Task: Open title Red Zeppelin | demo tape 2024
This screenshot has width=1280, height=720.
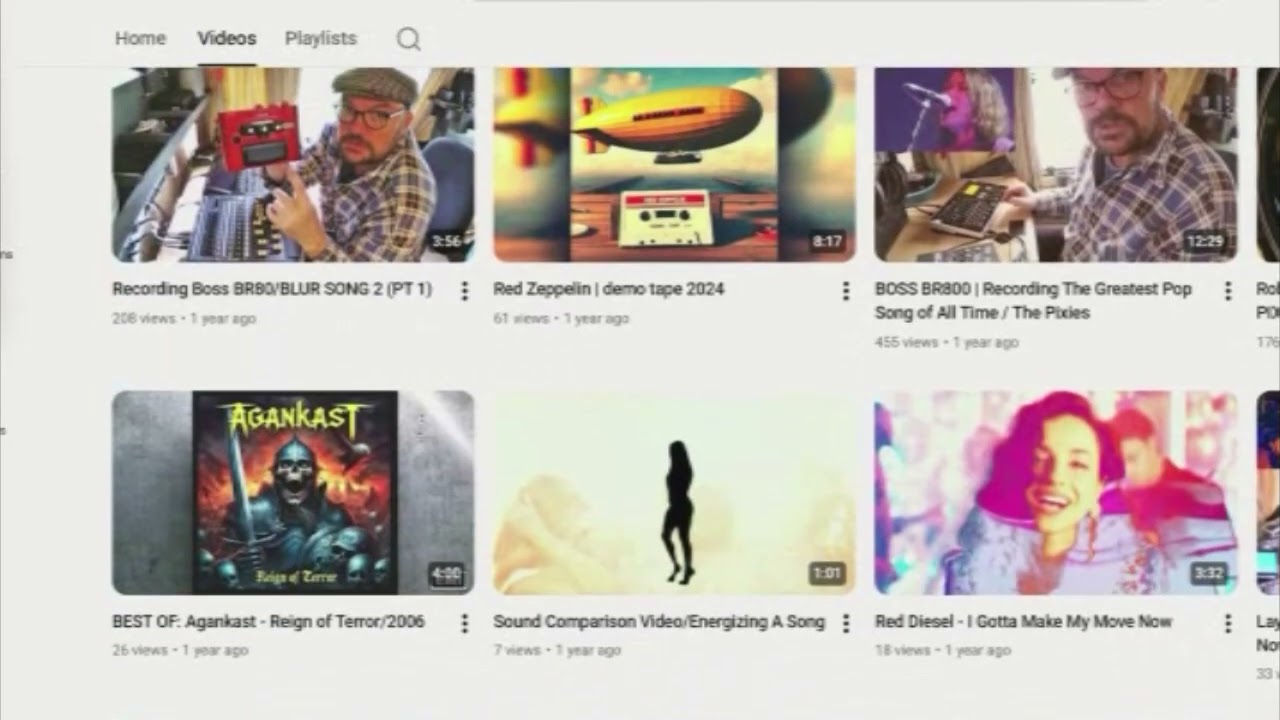Action: [x=608, y=289]
